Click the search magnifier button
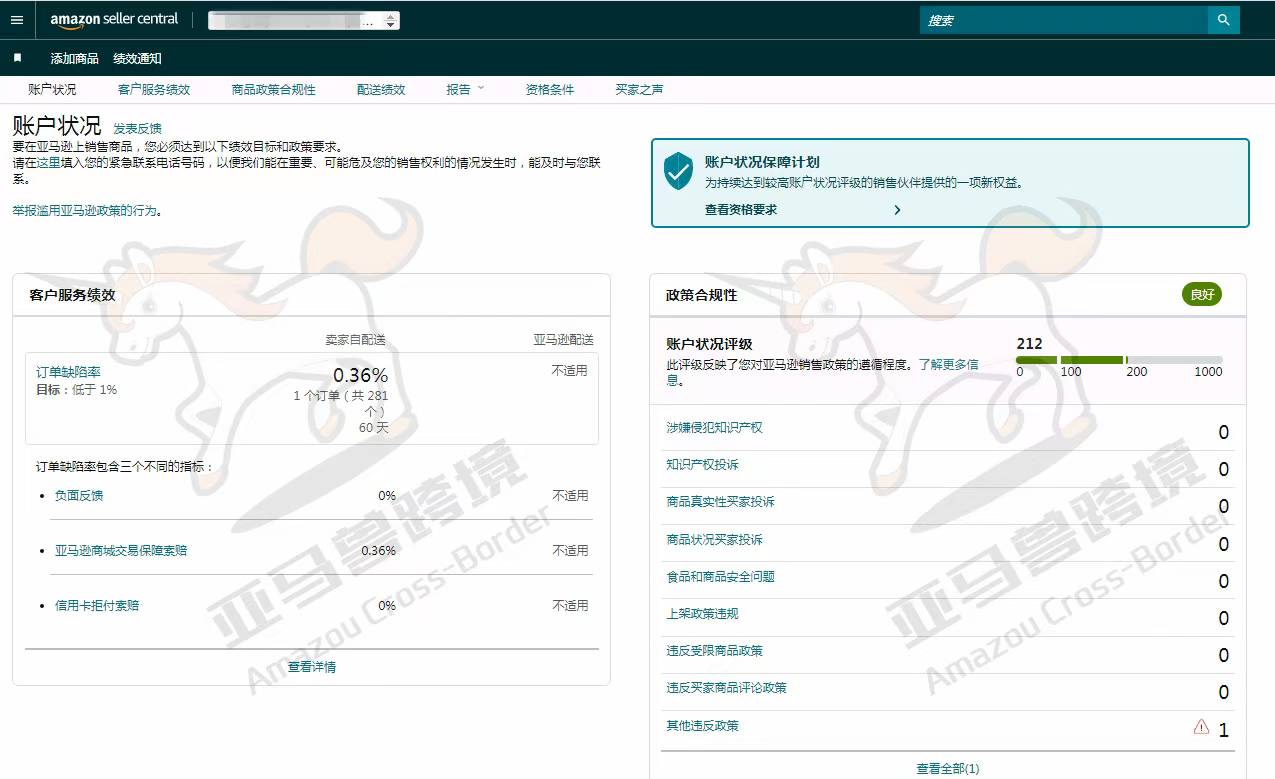The image size is (1275, 779). pyautogui.click(x=1223, y=20)
